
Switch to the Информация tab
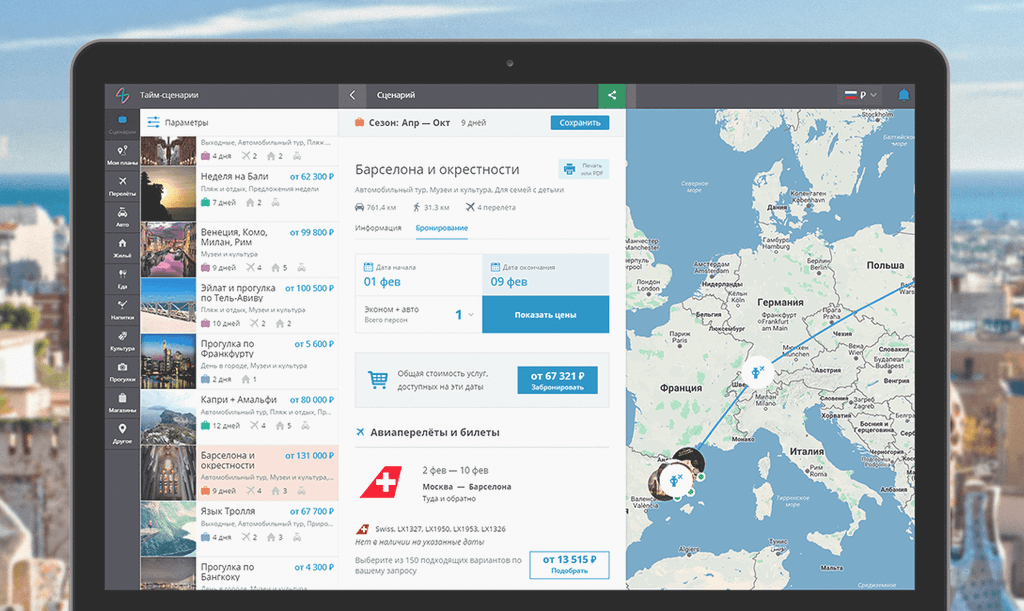coord(378,228)
